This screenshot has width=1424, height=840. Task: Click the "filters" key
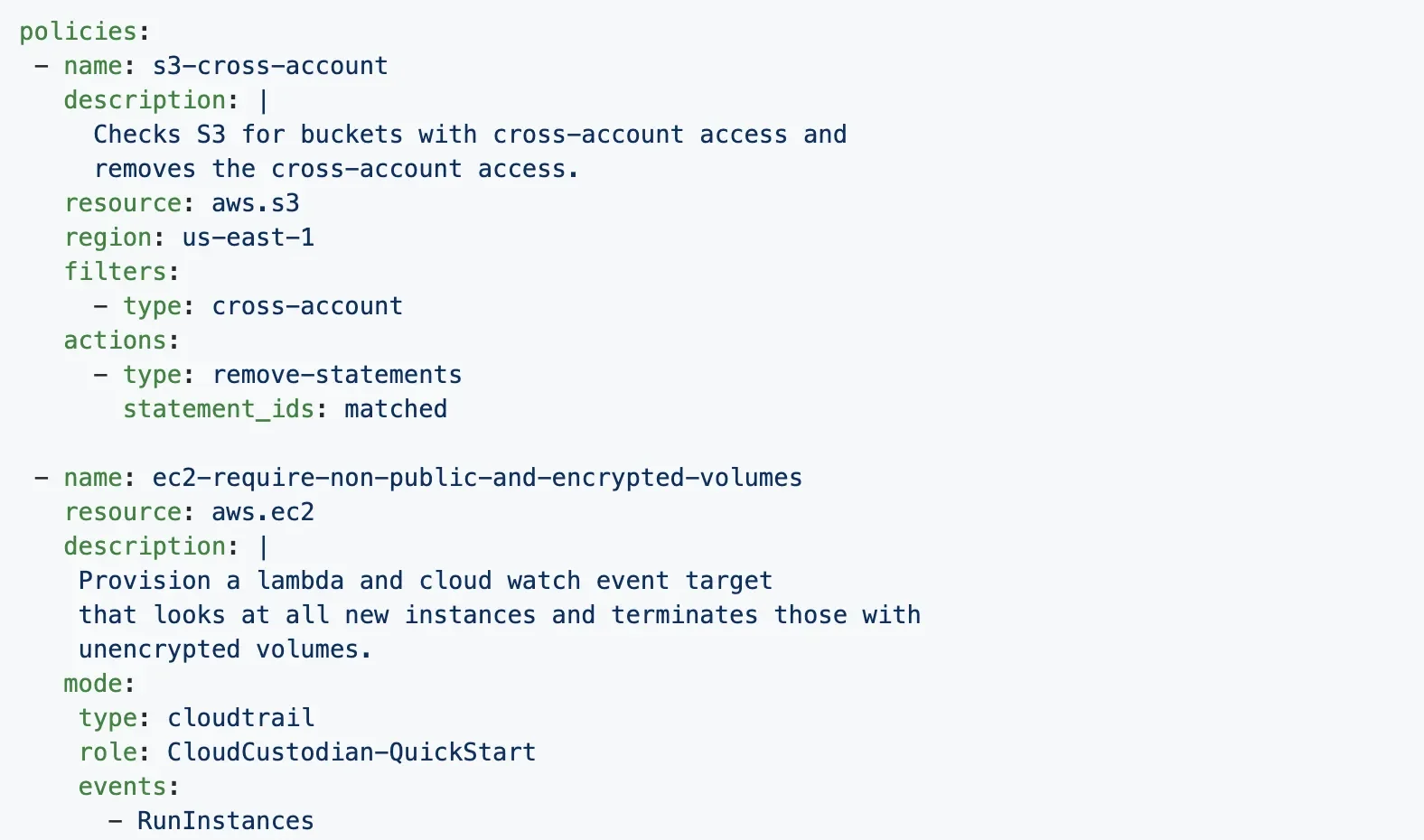[x=115, y=272]
